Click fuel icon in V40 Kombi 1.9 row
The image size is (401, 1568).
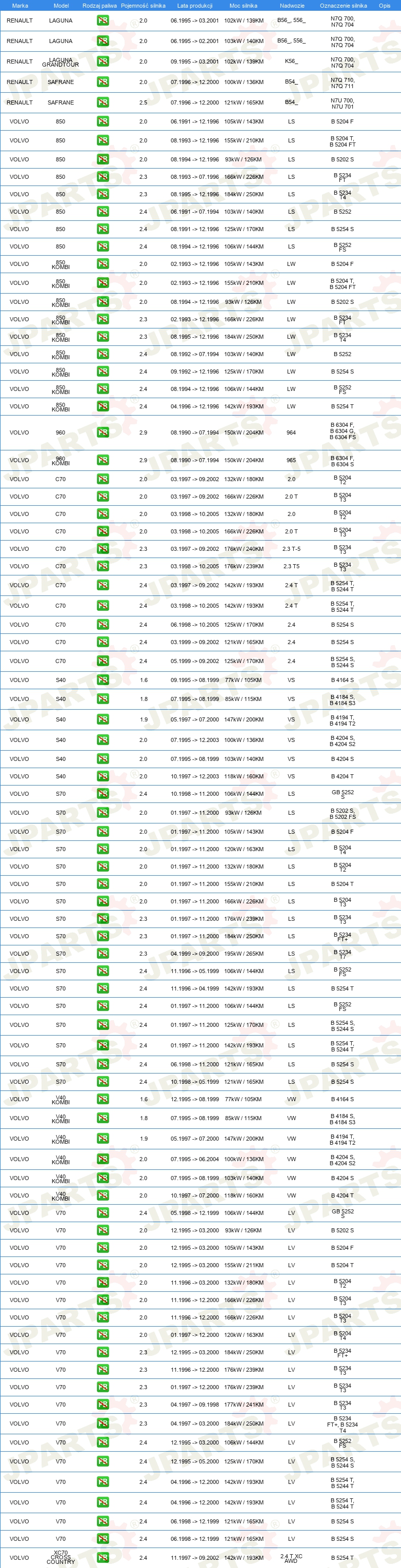click(103, 1138)
